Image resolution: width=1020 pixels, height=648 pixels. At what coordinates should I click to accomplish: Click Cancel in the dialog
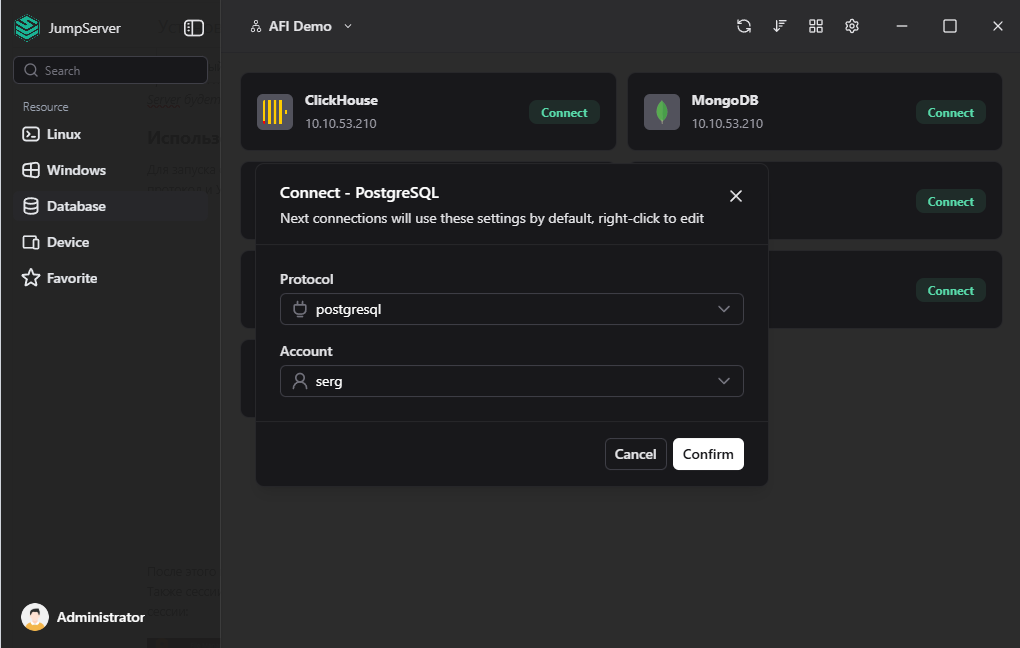[x=635, y=454]
